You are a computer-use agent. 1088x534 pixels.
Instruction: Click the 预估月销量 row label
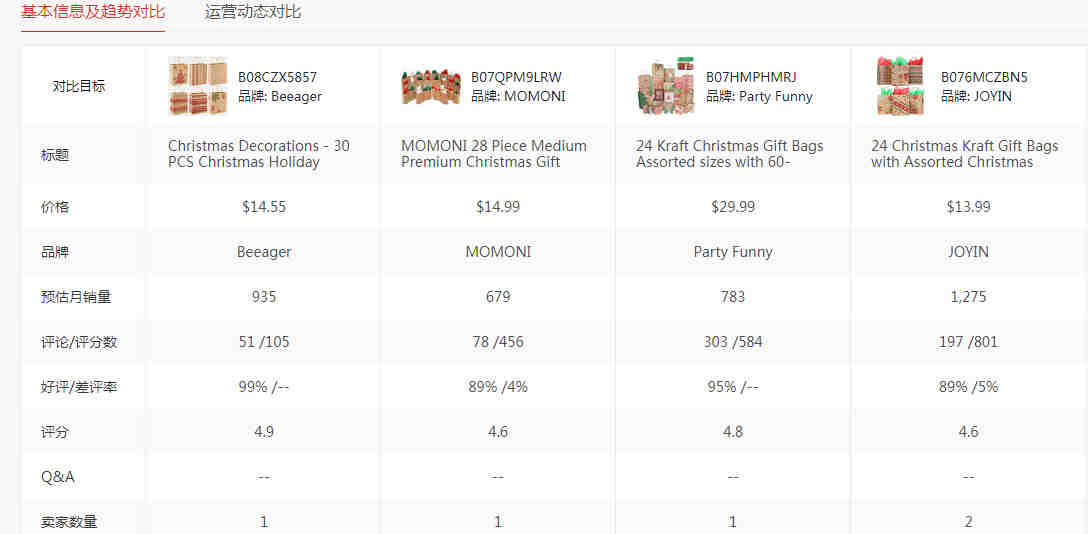[76, 297]
